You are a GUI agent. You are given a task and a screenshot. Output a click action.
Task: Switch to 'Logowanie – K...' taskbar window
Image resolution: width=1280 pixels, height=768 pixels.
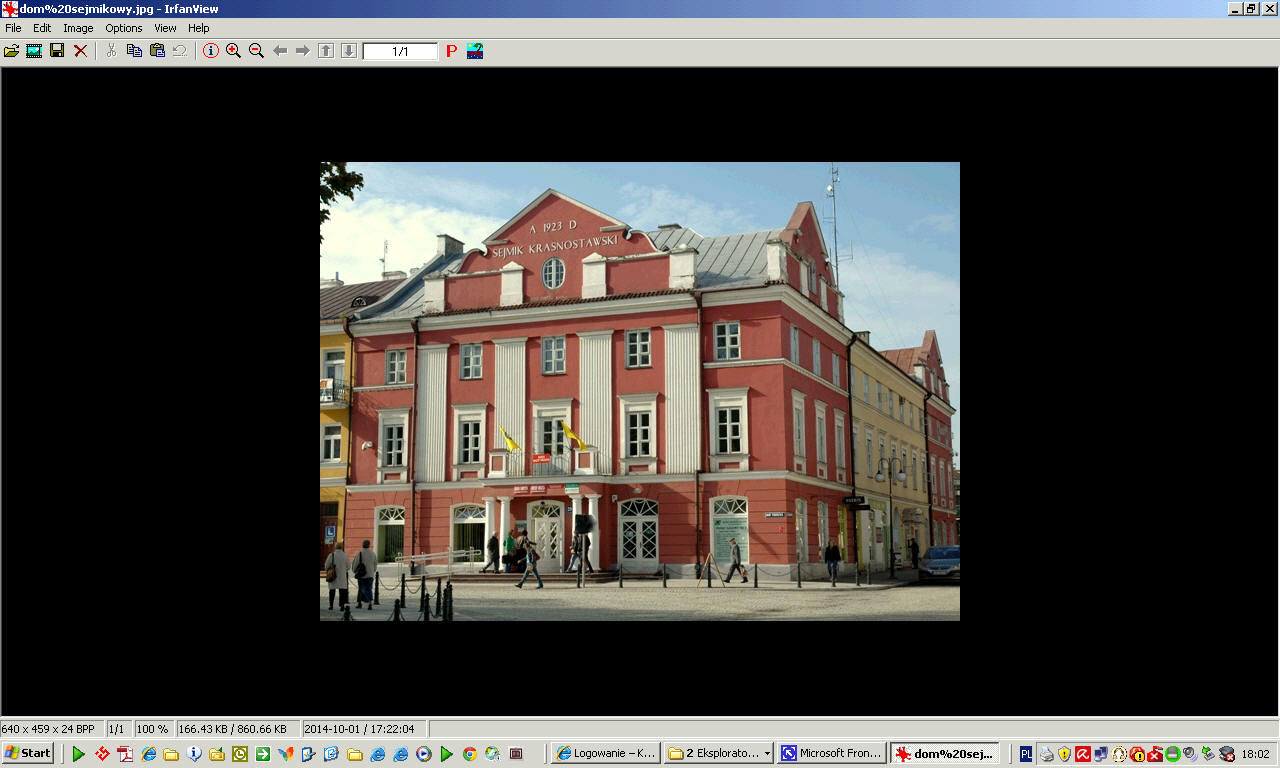point(605,753)
